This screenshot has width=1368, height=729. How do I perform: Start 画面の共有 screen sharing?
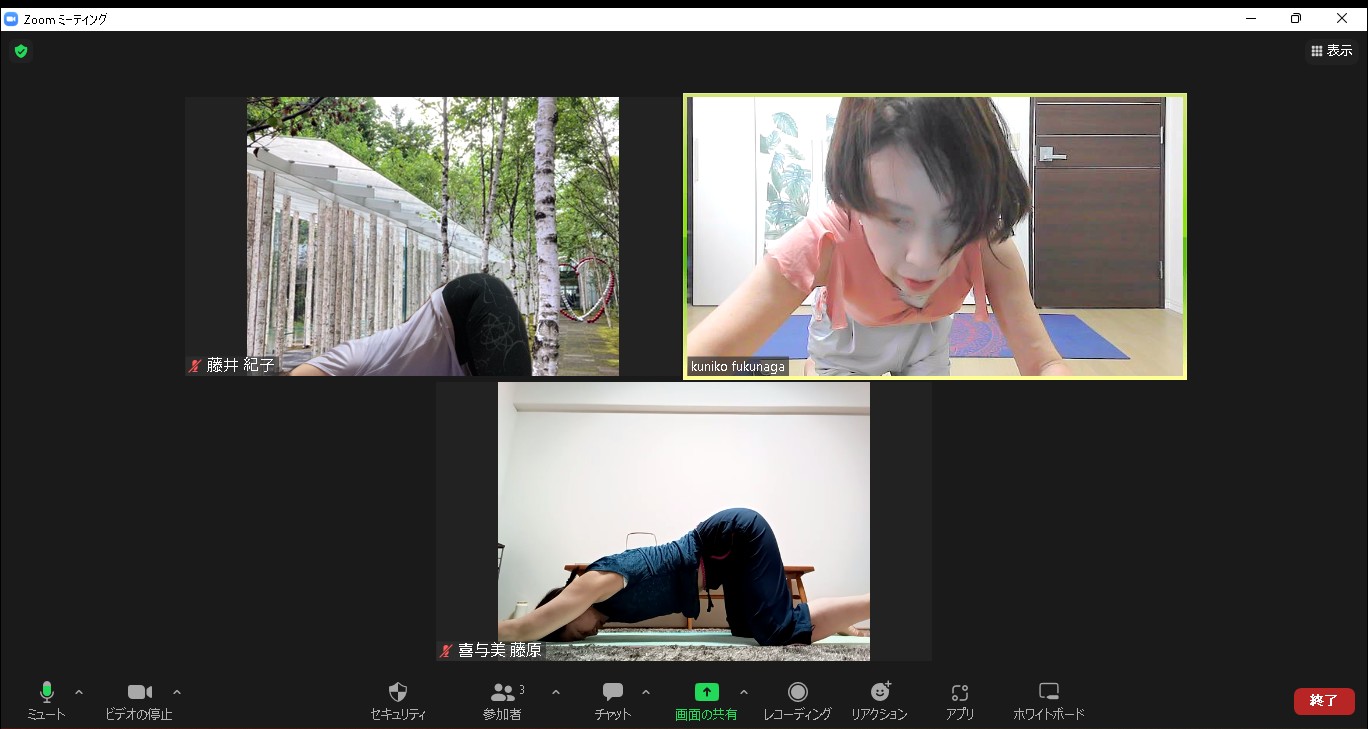click(706, 701)
